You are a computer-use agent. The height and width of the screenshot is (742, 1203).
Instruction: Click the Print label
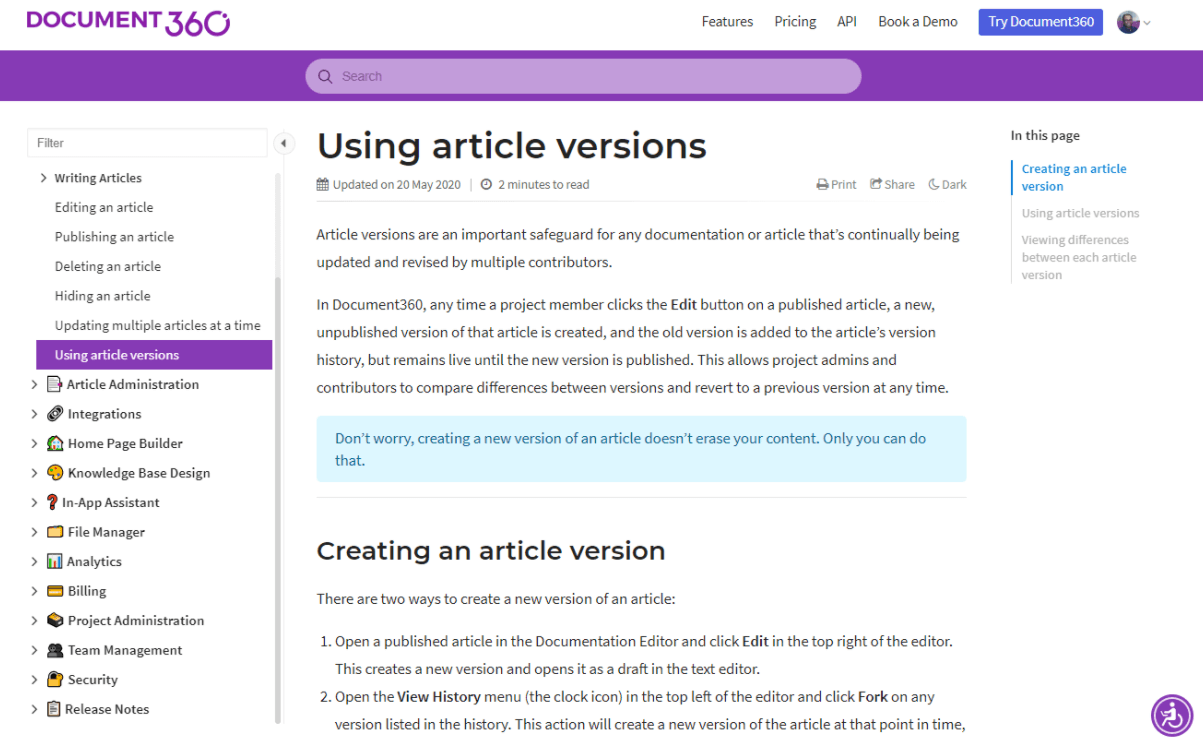pos(844,184)
